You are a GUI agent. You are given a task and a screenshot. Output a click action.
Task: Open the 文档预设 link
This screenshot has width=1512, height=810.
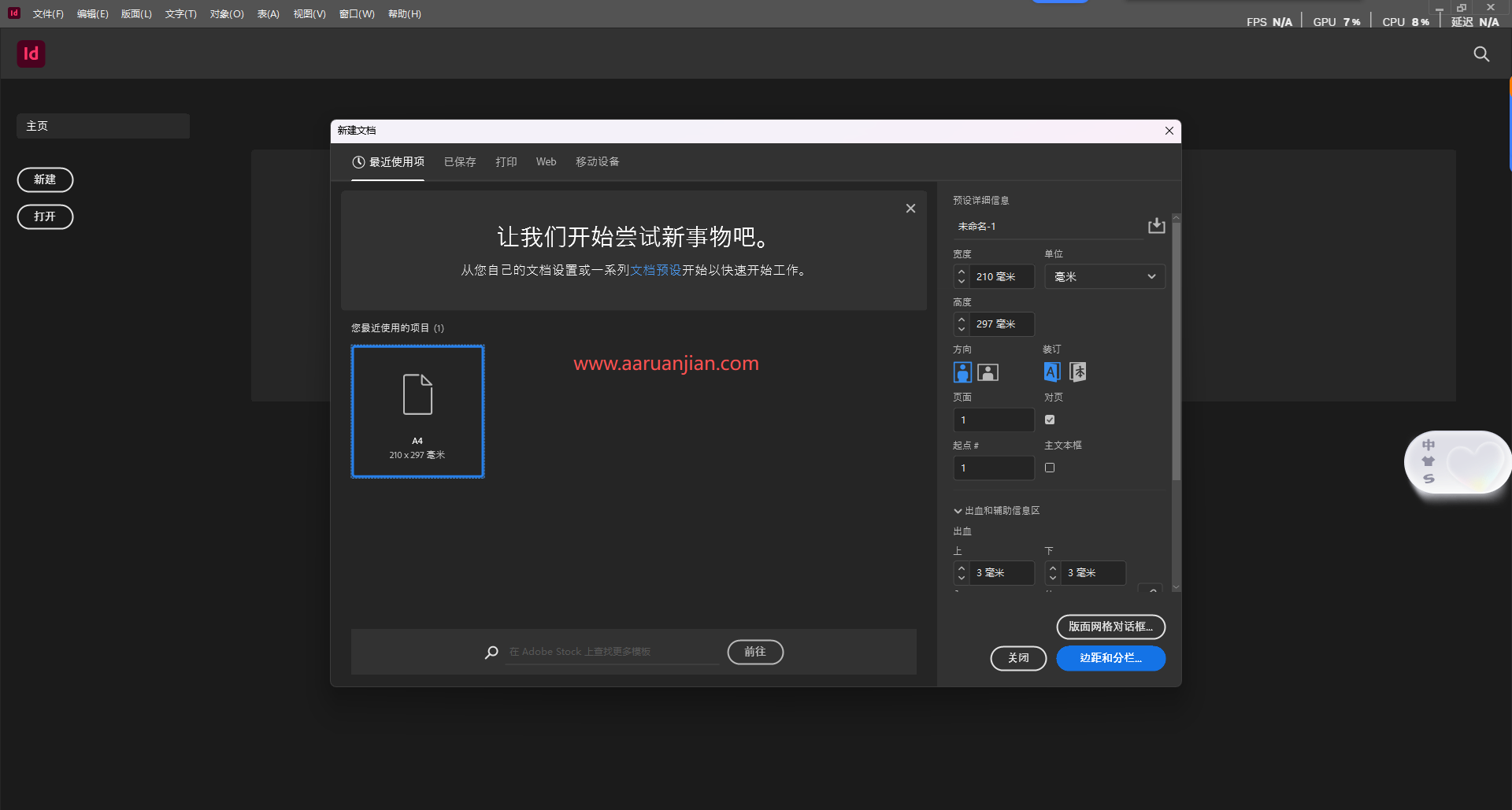point(657,269)
